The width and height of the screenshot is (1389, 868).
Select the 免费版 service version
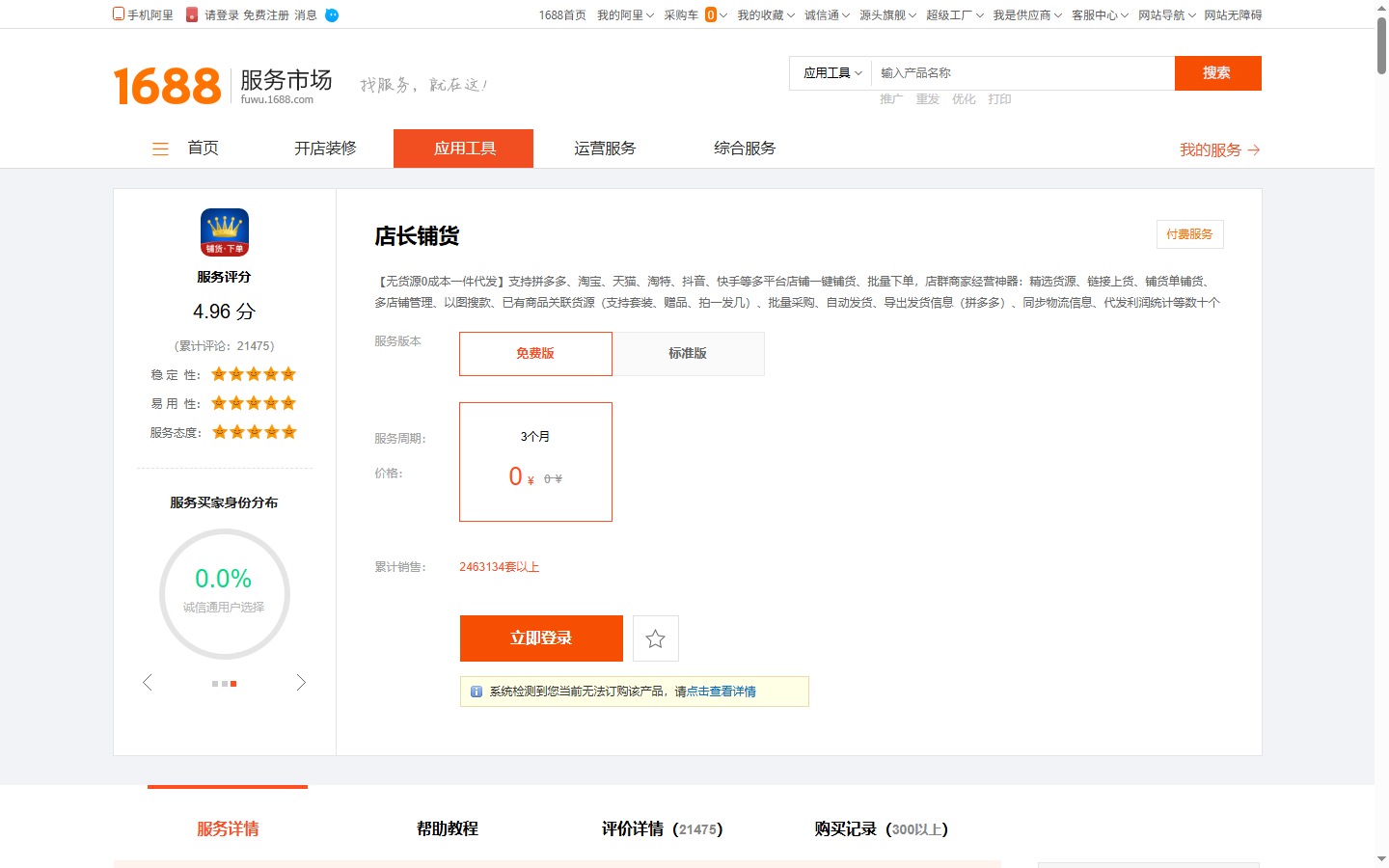tap(535, 354)
